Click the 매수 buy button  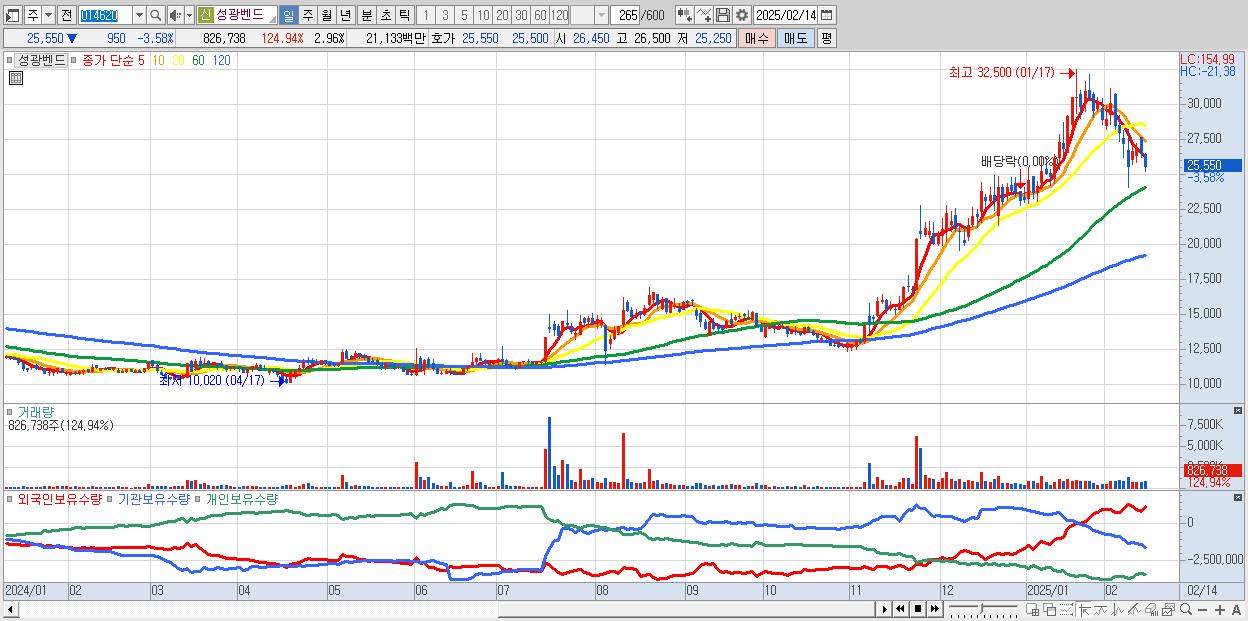[757, 38]
